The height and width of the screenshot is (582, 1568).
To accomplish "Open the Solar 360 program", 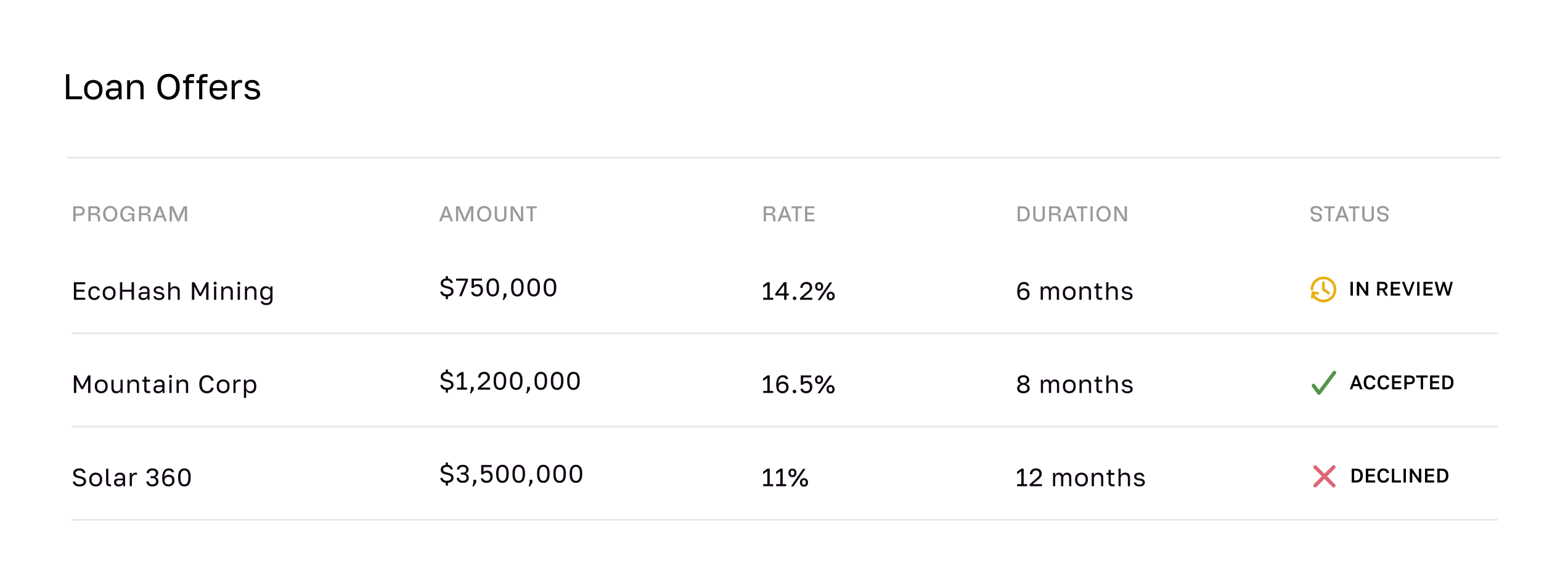I will coord(132,478).
